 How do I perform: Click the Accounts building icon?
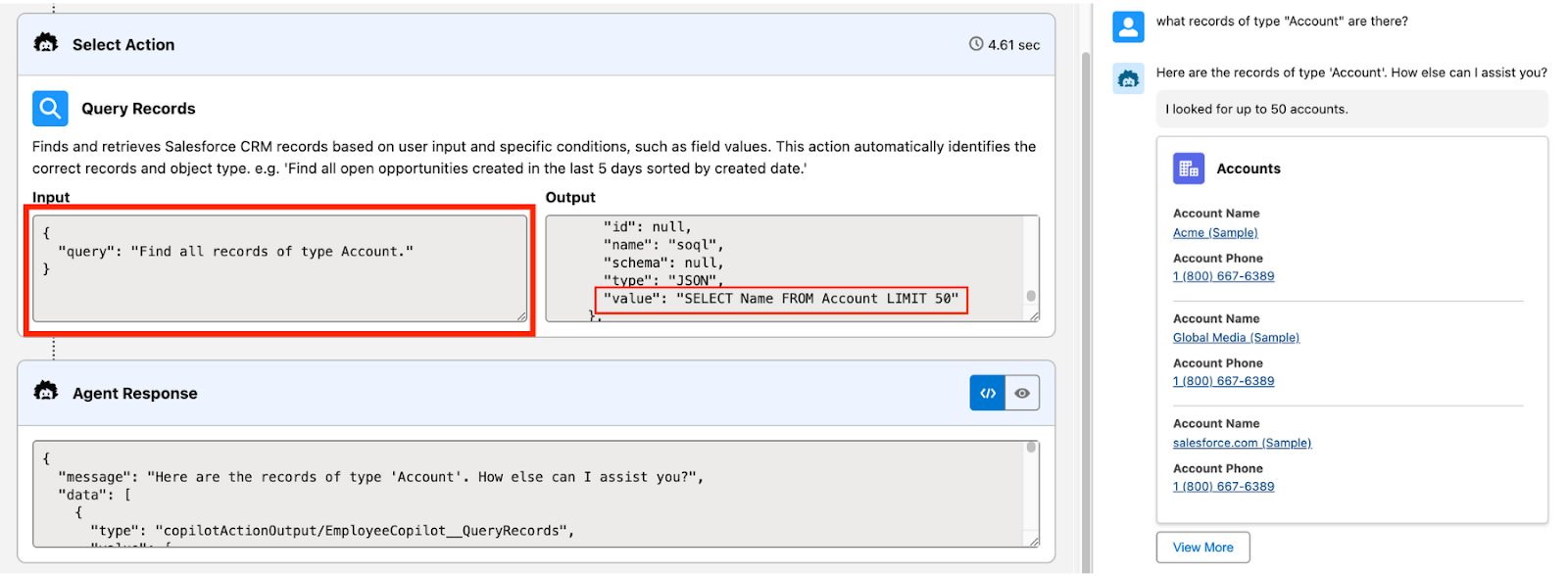[x=1189, y=168]
